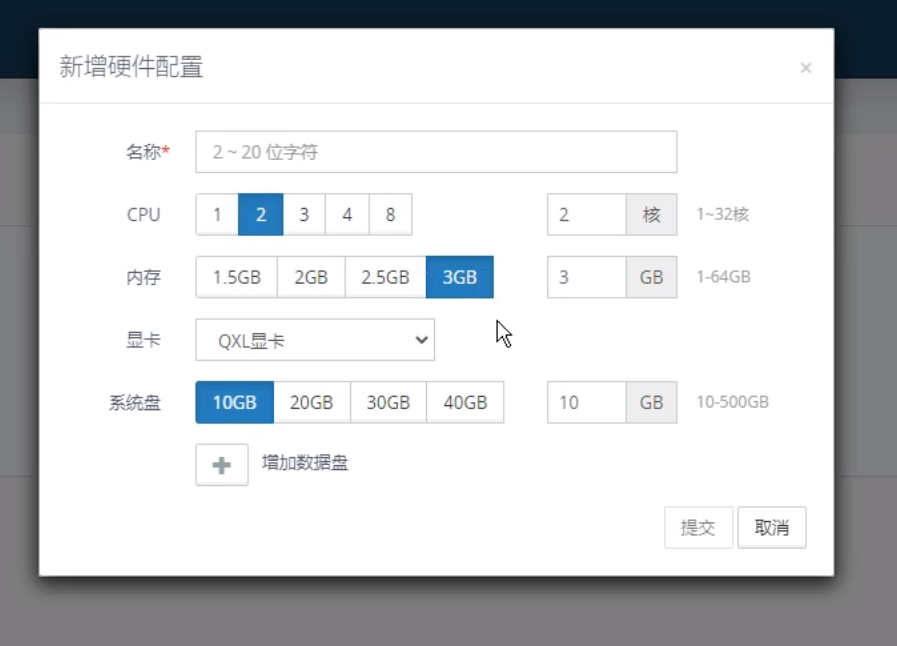The width and height of the screenshot is (897, 646).
Task: Select the 3GB memory button
Action: [x=460, y=278]
